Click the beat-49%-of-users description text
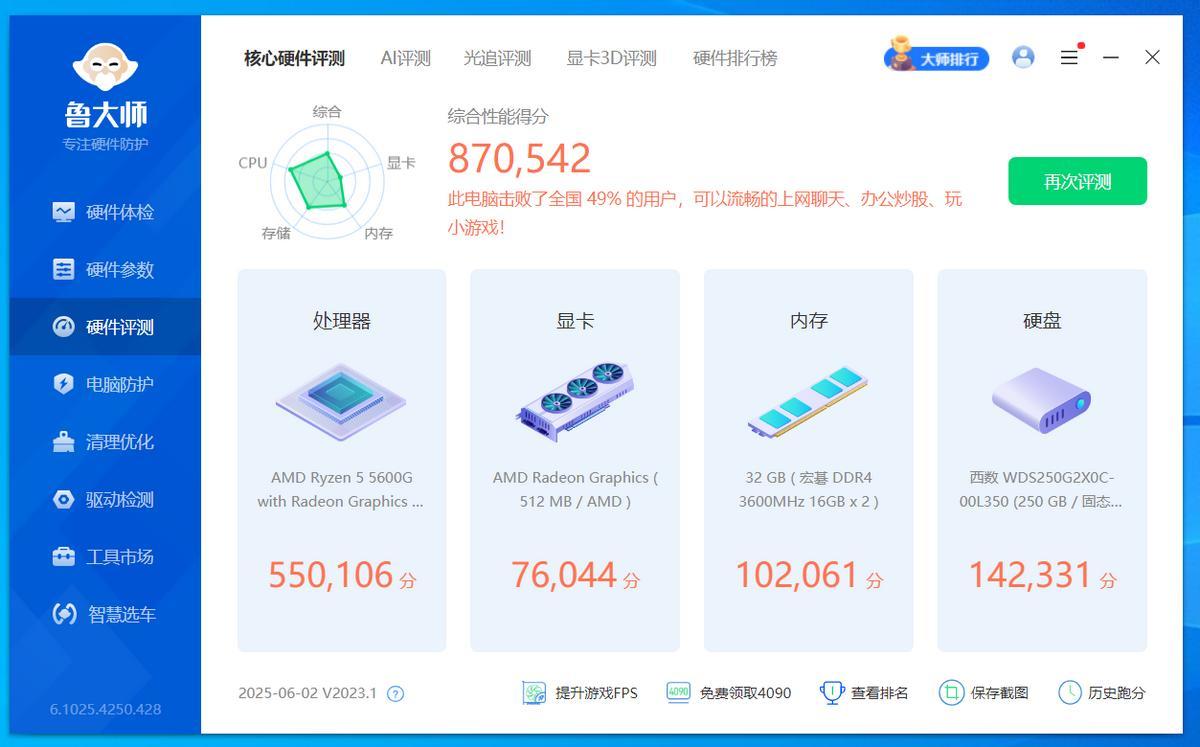The height and width of the screenshot is (747, 1200). [x=705, y=213]
